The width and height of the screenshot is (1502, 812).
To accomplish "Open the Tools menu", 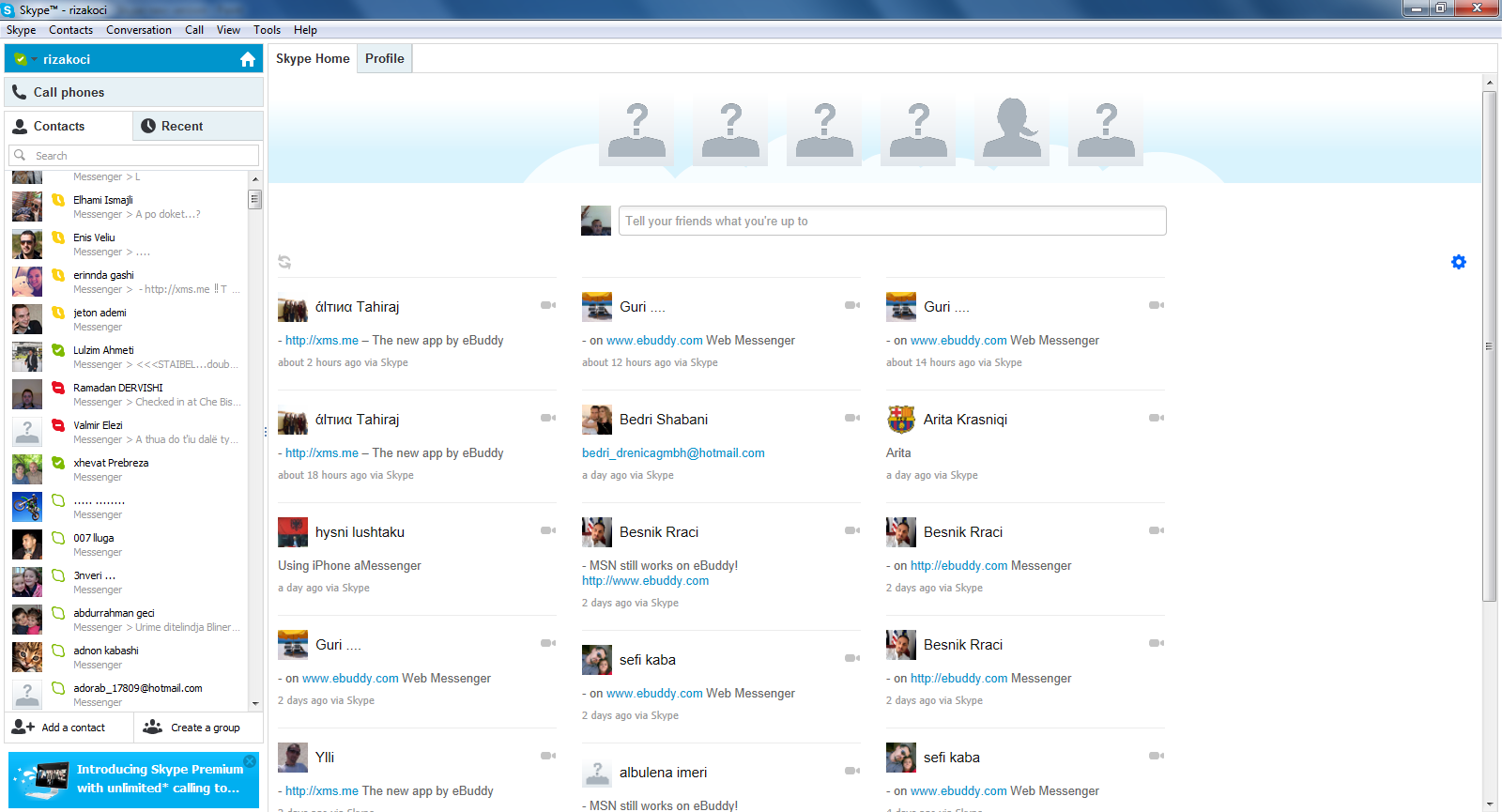I will pos(267,30).
